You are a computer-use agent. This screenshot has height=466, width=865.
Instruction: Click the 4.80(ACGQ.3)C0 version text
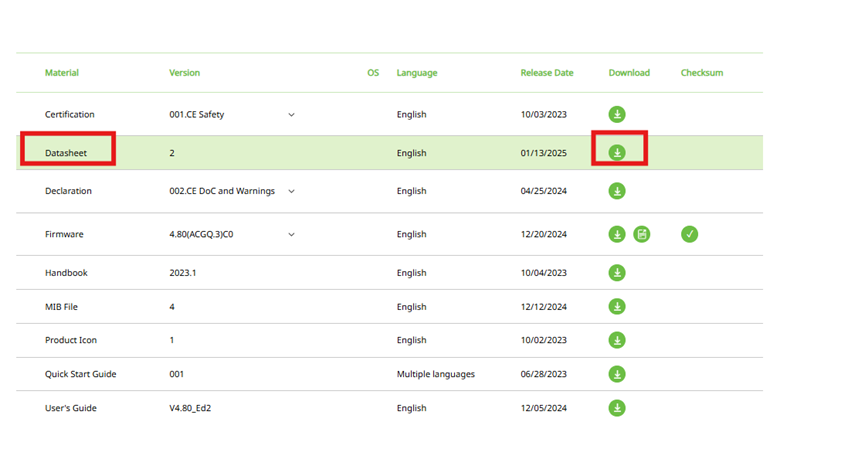coord(201,234)
